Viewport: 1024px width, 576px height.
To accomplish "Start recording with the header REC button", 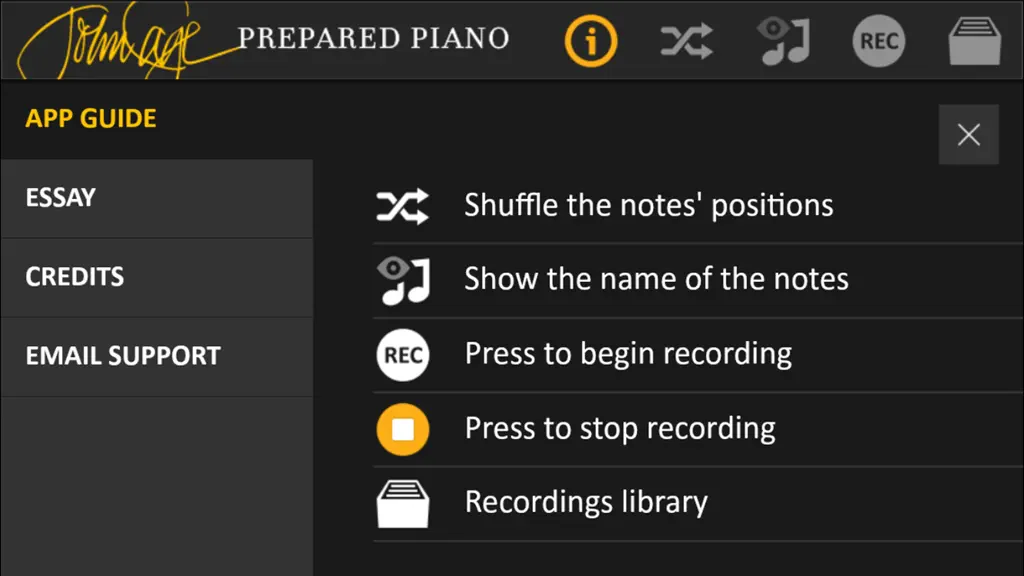I will (879, 41).
